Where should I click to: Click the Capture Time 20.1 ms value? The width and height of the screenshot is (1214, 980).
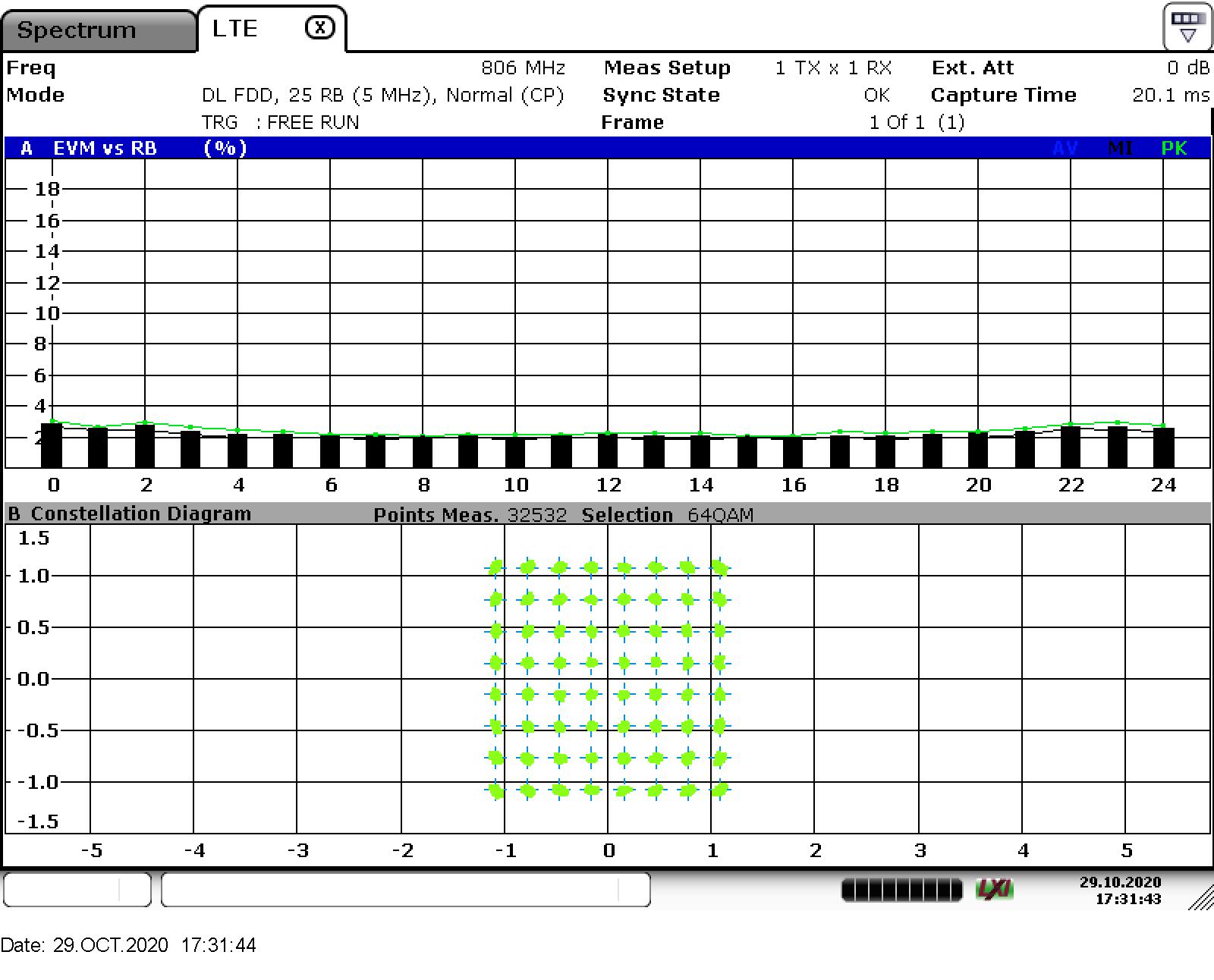tap(1171, 95)
